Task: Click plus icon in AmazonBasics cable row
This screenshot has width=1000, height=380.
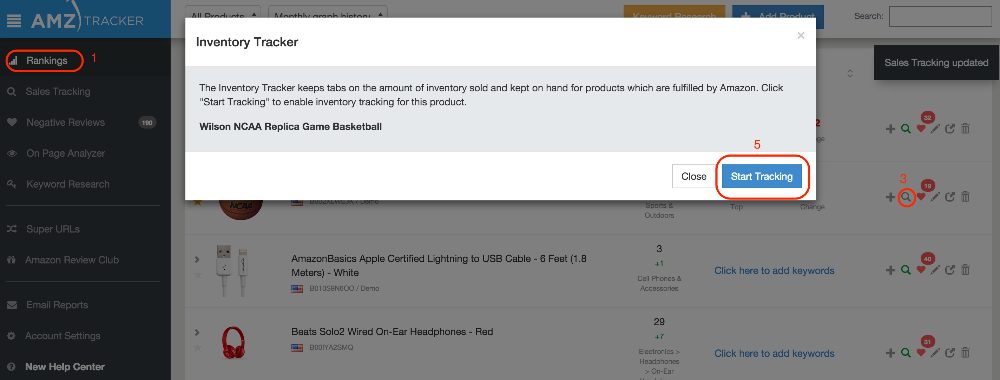Action: 890,270
